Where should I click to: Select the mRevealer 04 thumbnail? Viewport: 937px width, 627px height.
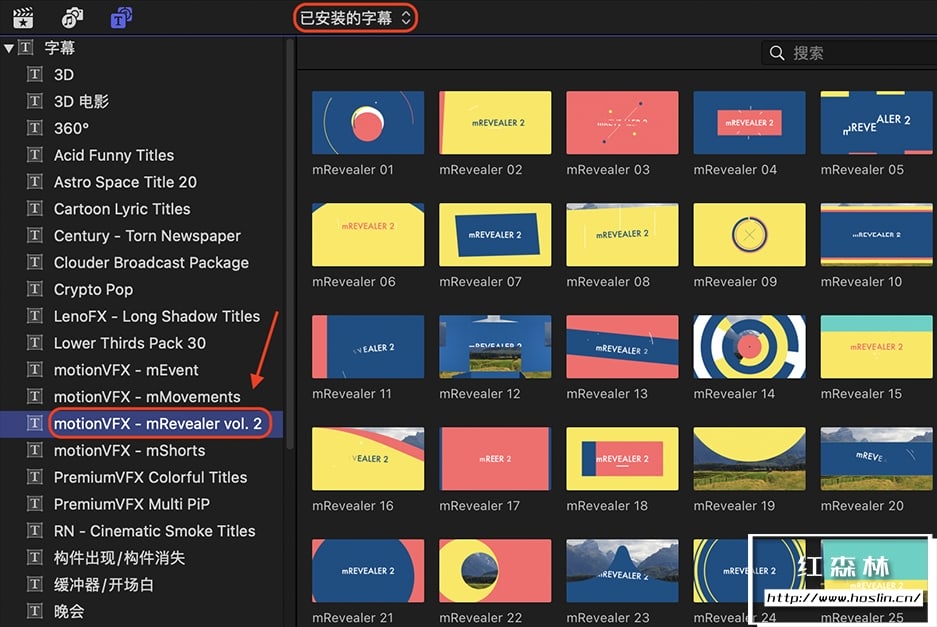tap(749, 123)
